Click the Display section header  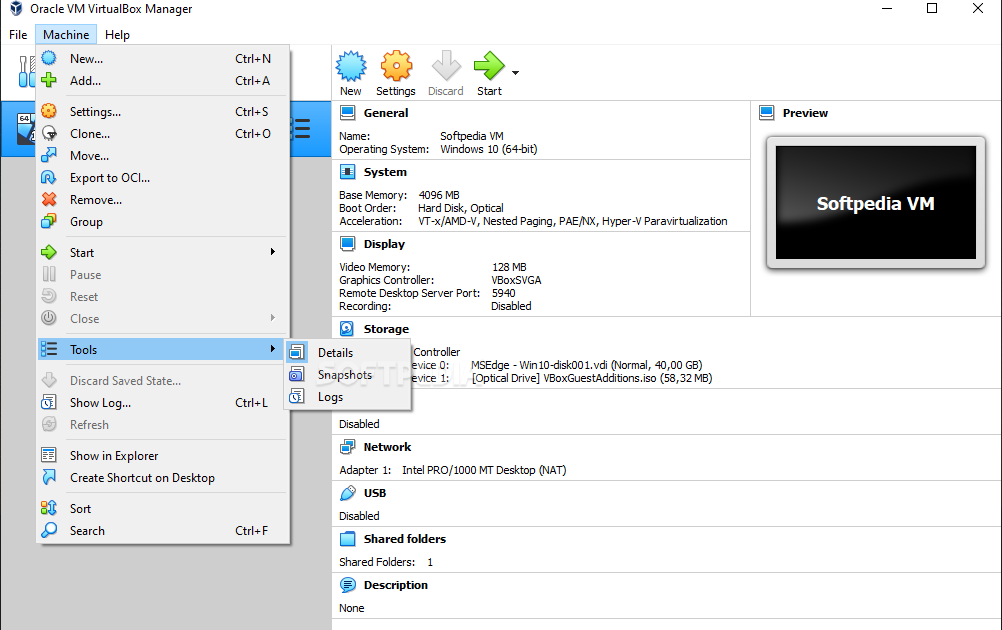(x=384, y=244)
